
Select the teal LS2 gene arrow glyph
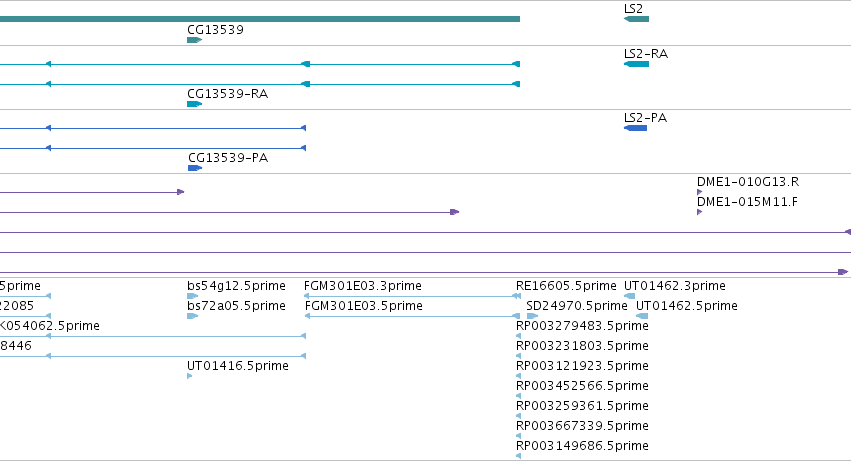(x=636, y=19)
